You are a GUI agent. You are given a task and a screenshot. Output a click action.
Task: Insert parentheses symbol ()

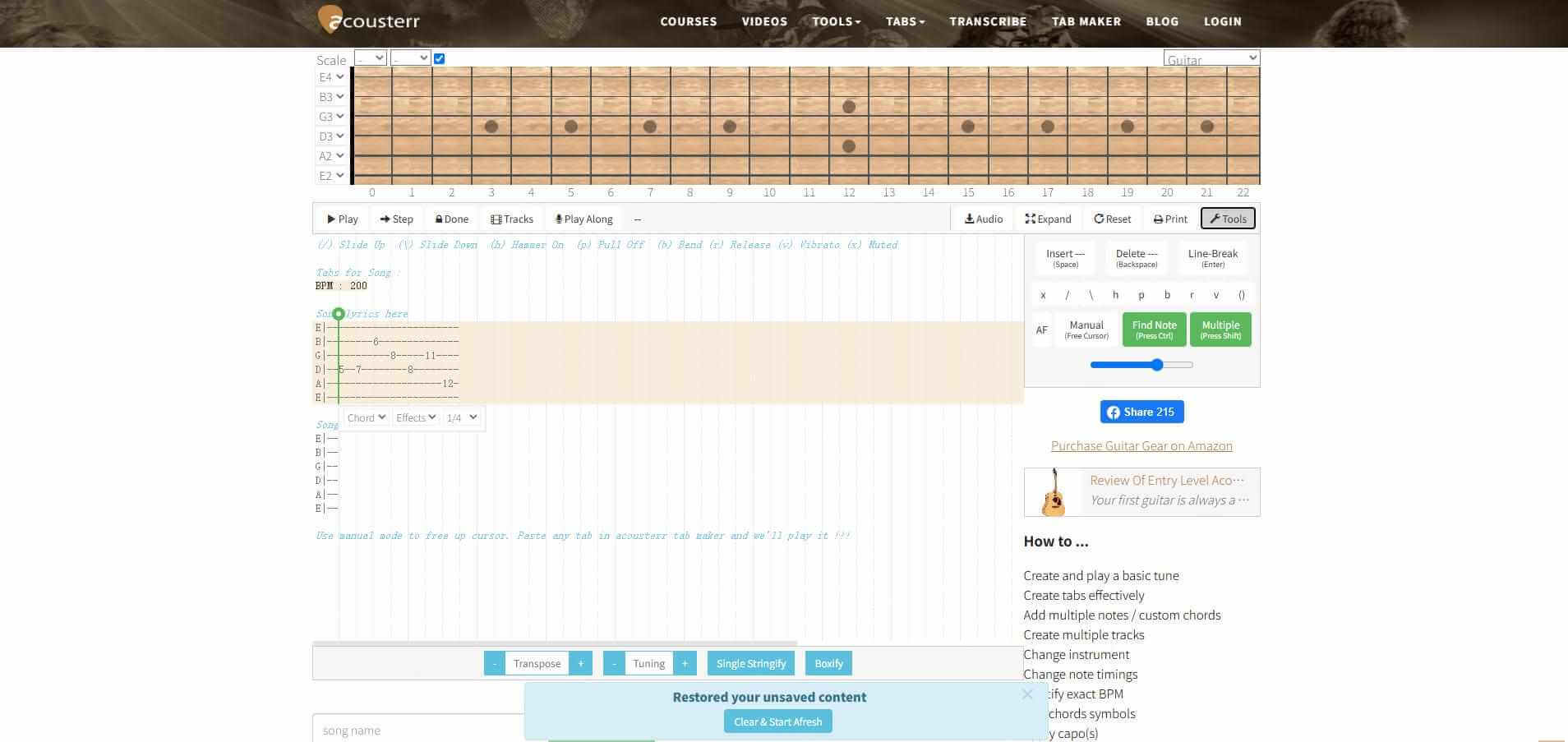click(1241, 294)
